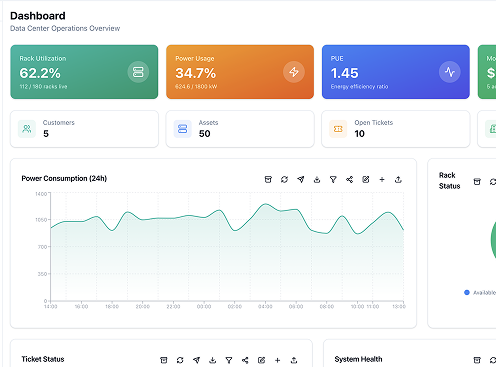Screen dimensions: 496x367
Task: Share the Power Consumption chart
Action: tap(349, 179)
